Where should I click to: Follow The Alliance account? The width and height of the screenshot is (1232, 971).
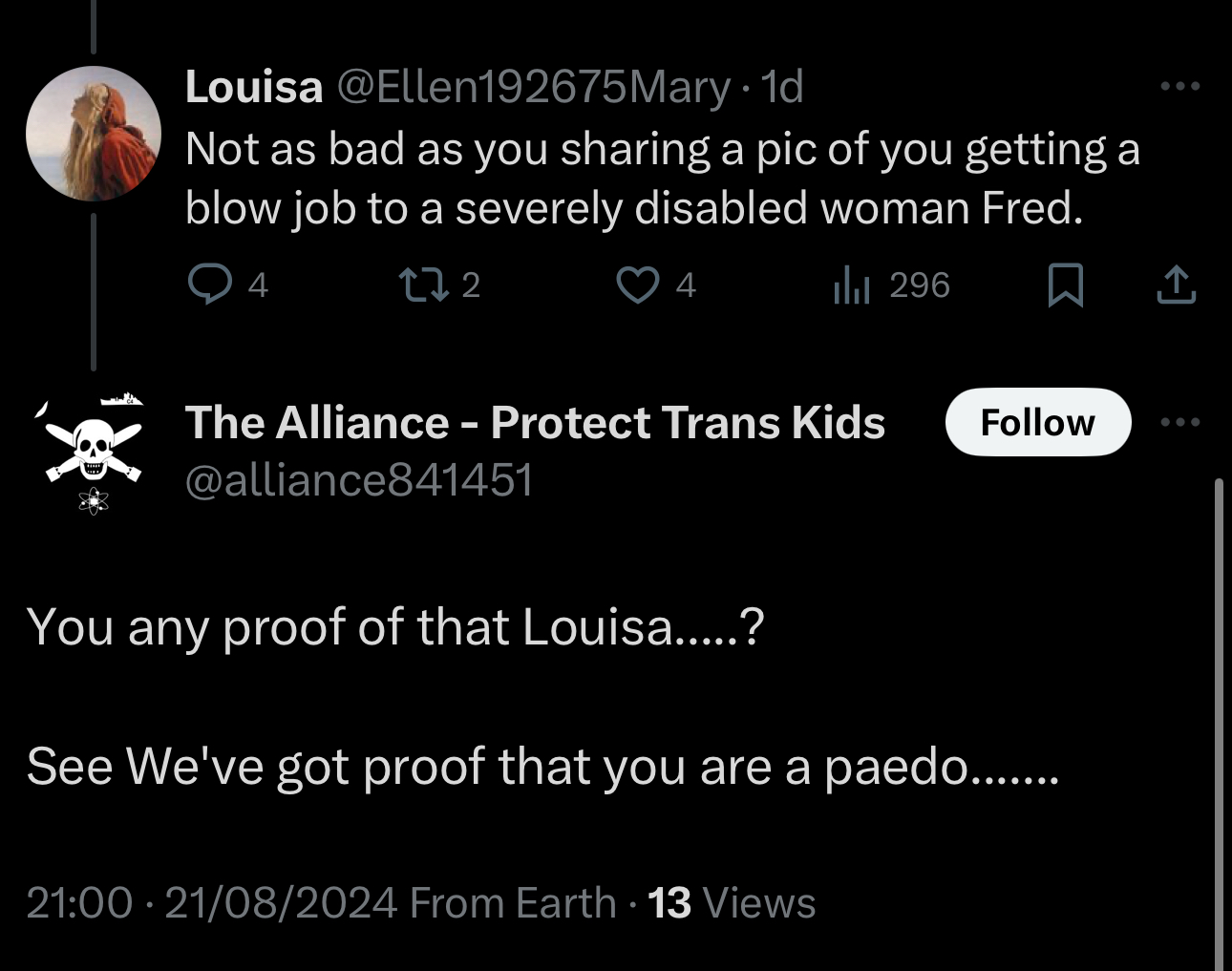point(1037,422)
